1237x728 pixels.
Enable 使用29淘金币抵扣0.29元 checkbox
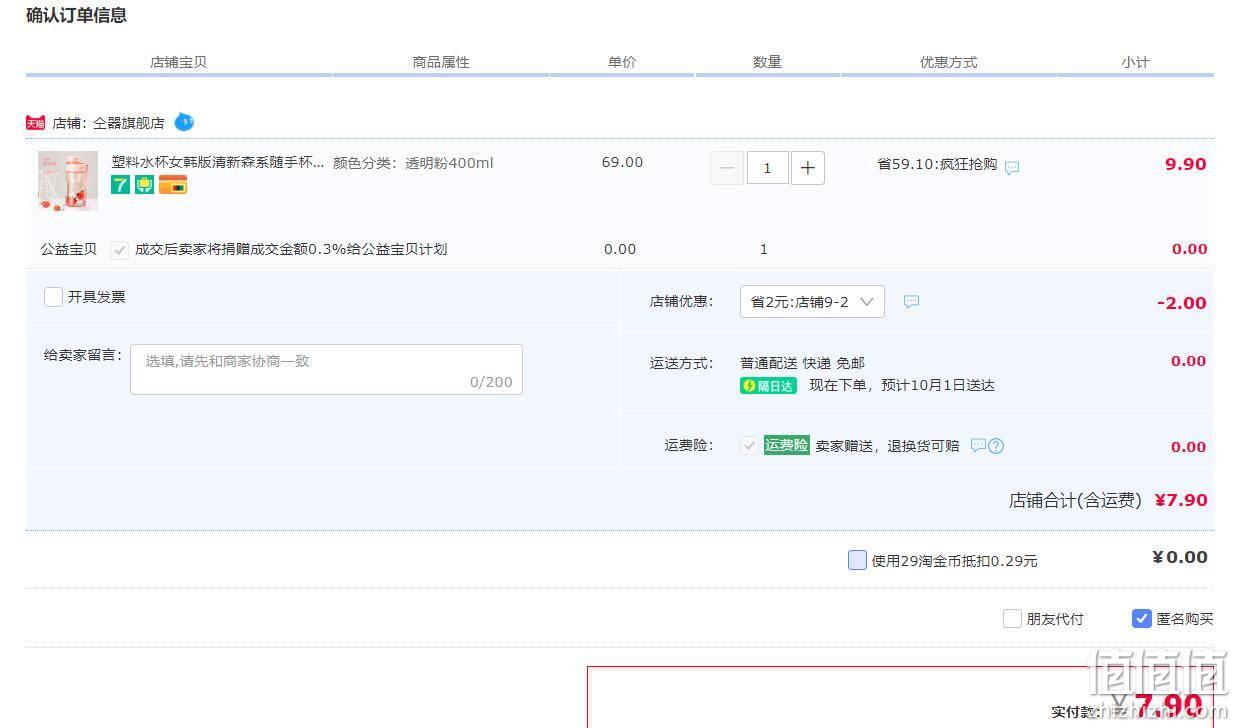(857, 560)
